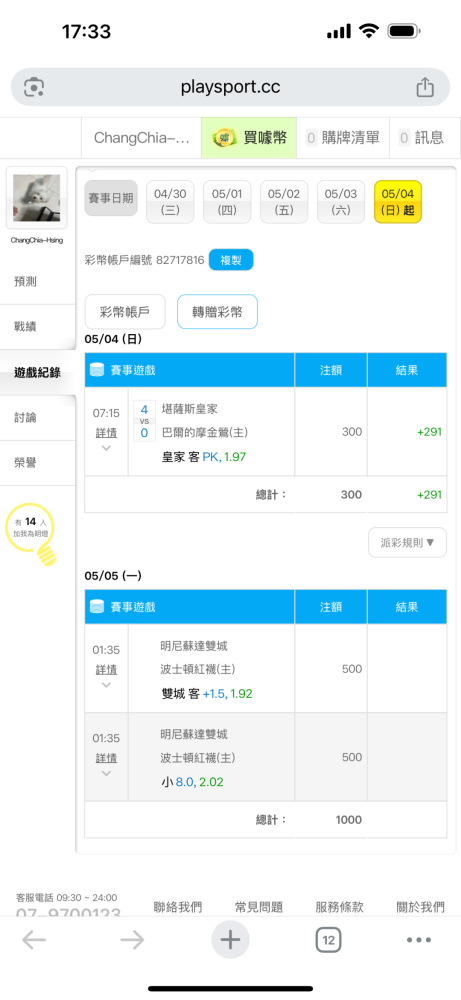Viewport: 461px width, 1000px height.
Task: Tap the Safari share icon
Action: coord(425,87)
